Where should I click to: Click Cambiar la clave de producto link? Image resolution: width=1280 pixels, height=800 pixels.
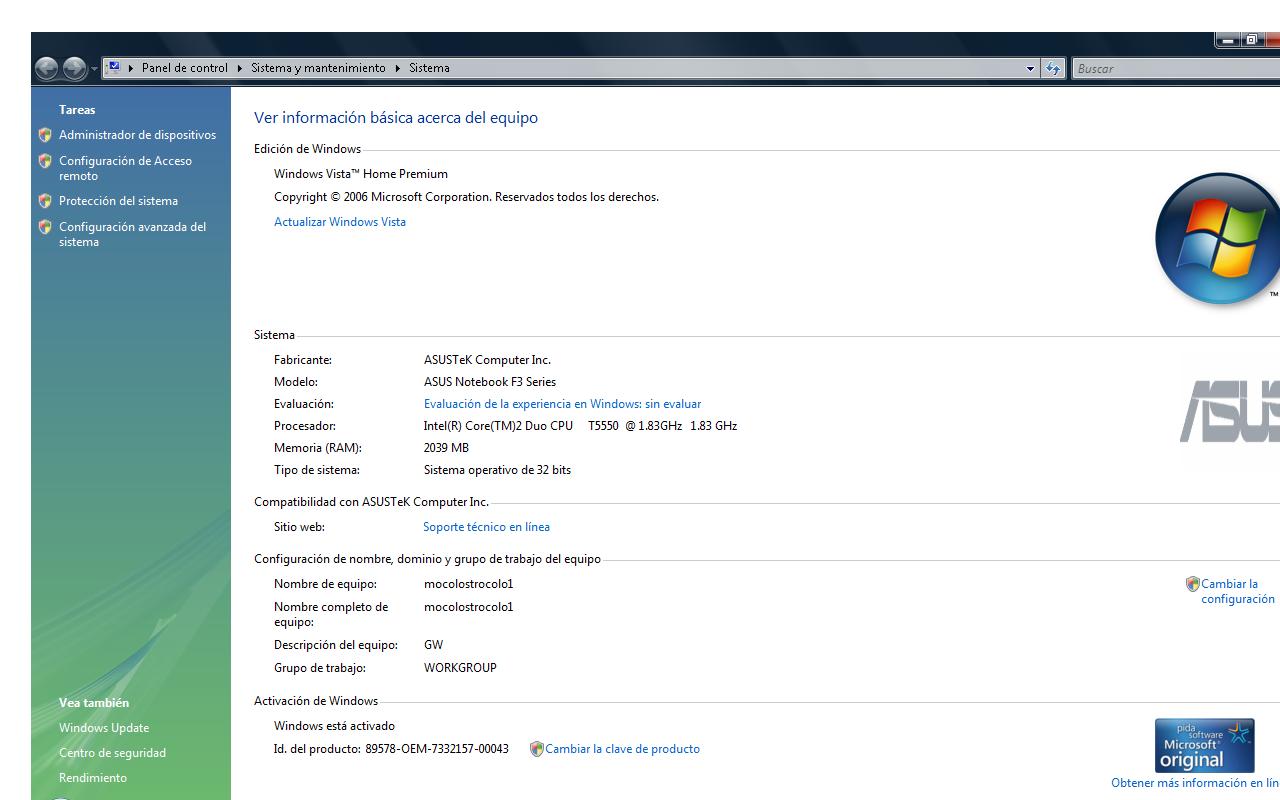click(x=622, y=749)
